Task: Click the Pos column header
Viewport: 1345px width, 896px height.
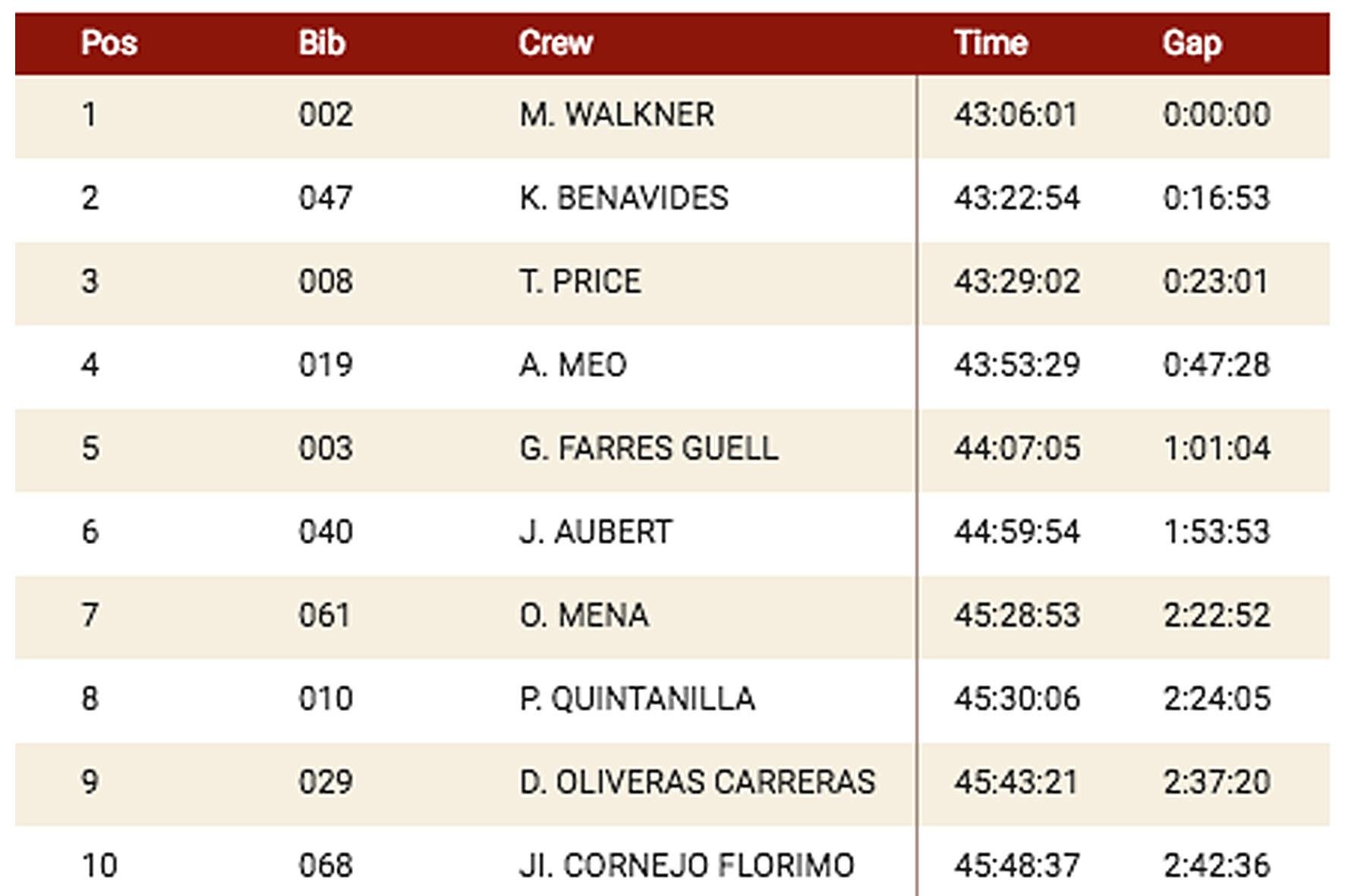Action: coord(109,43)
